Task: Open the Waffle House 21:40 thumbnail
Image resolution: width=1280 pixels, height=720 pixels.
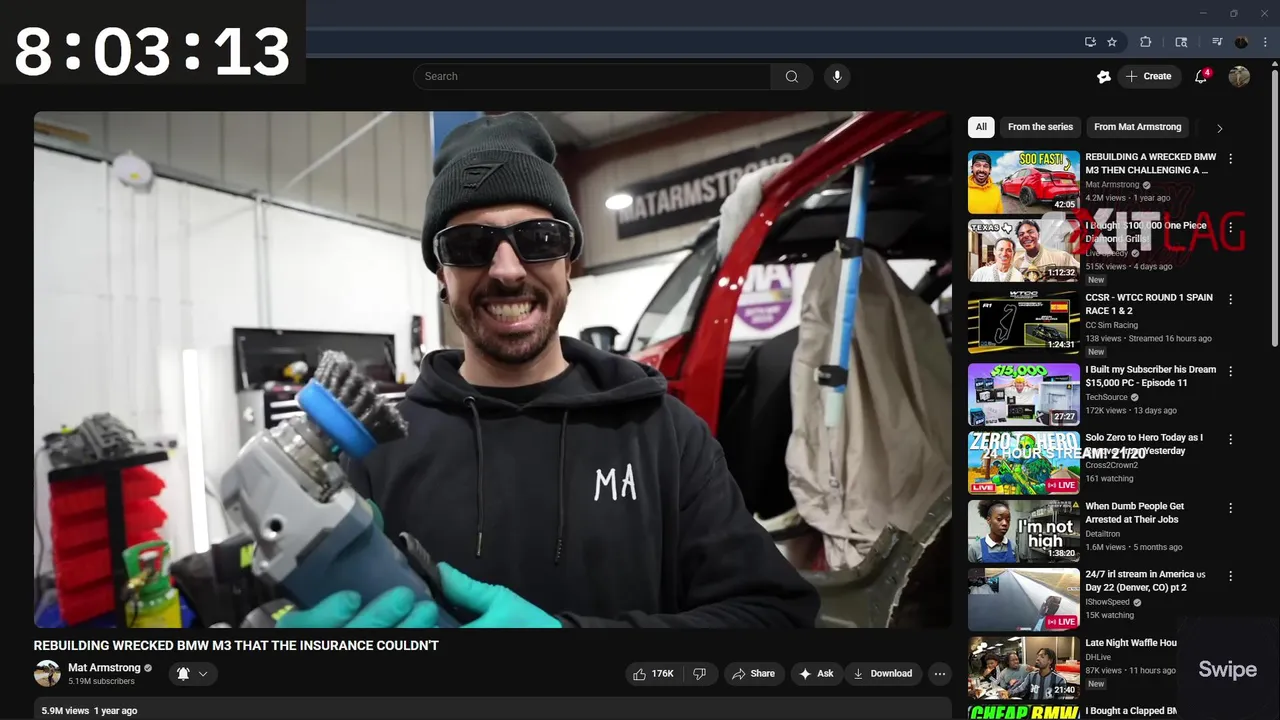Action: click(x=1023, y=668)
